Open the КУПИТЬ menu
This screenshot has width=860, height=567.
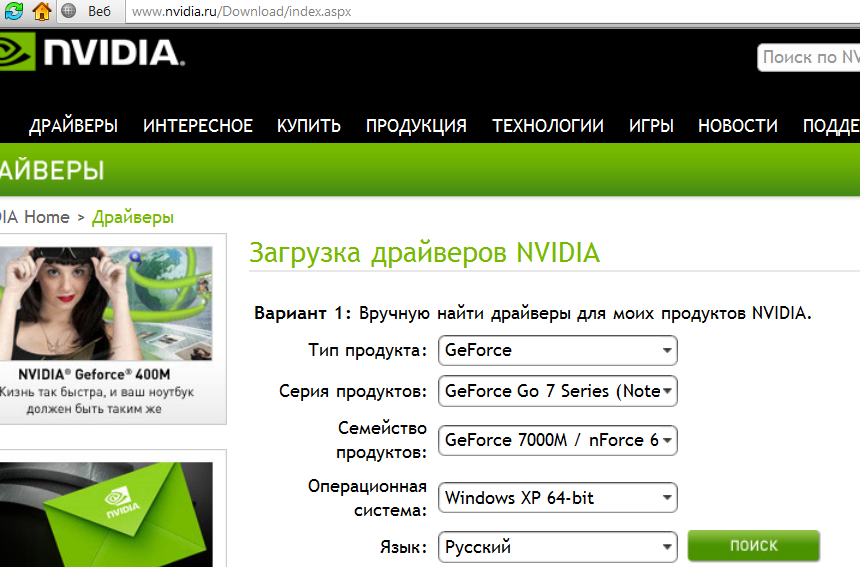click(309, 126)
